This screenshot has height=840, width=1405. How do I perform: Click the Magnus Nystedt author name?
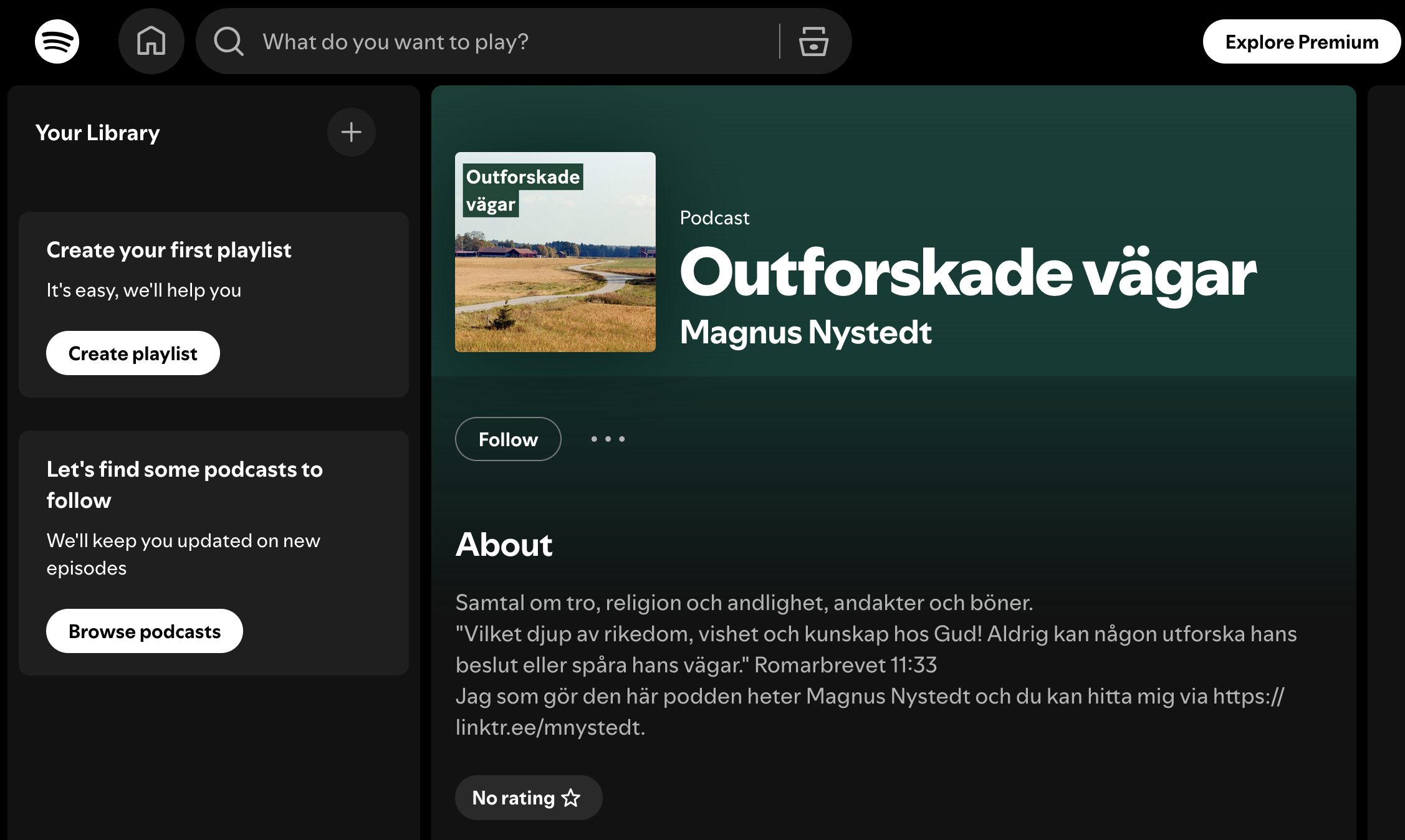coord(806,332)
